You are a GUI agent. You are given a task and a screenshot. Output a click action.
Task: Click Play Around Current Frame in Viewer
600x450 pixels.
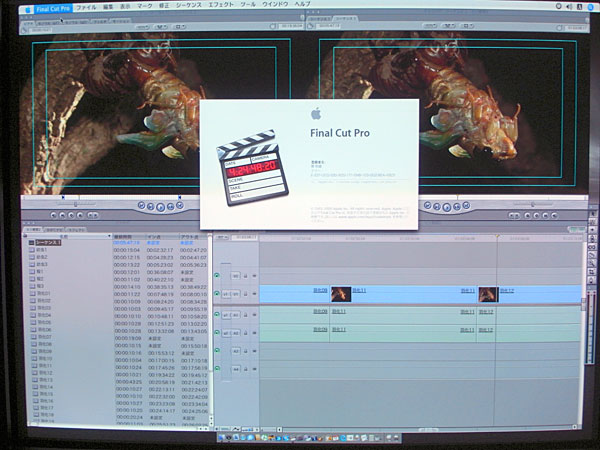(x=170, y=207)
